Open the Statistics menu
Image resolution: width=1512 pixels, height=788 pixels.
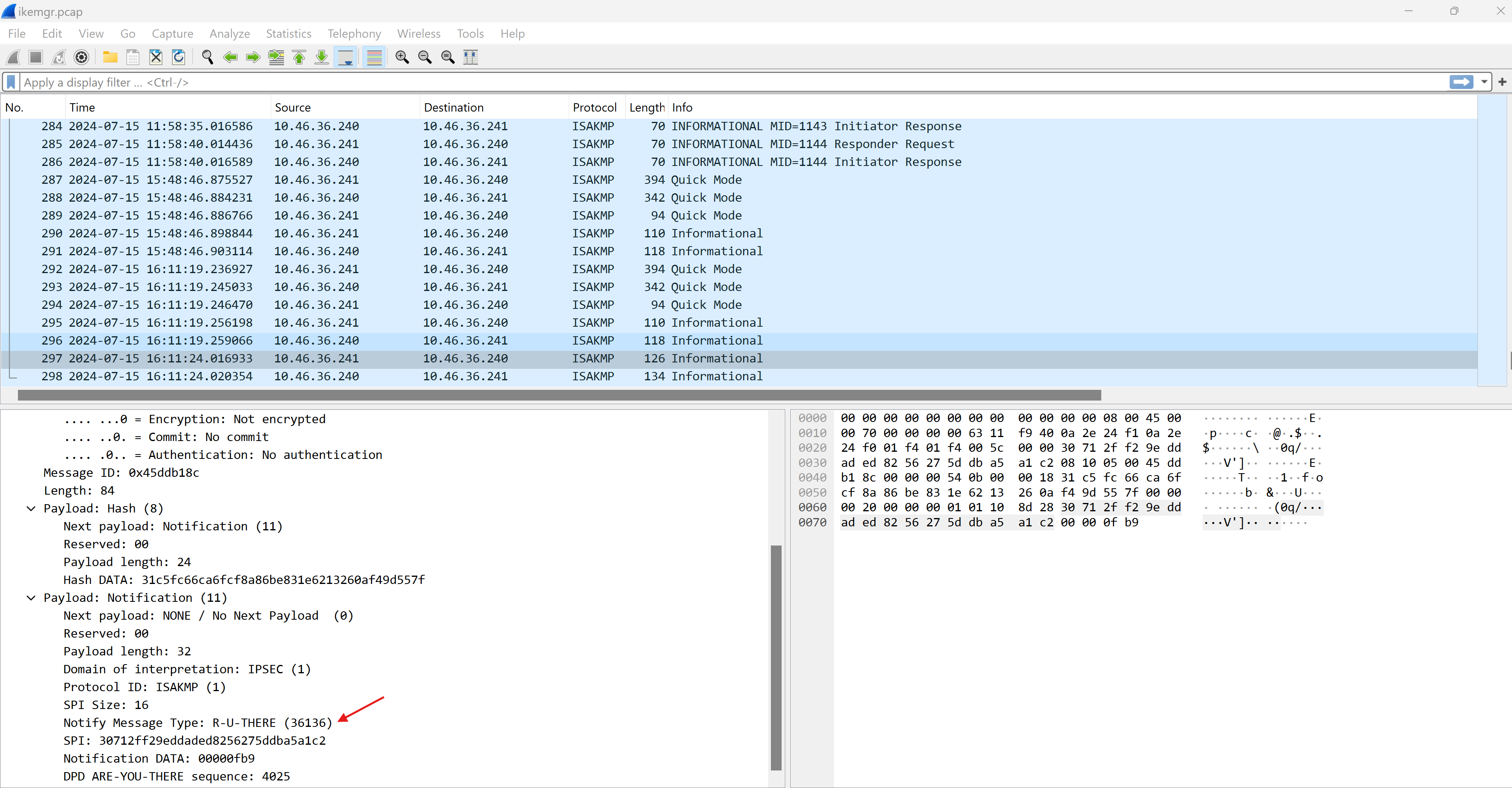coord(288,33)
